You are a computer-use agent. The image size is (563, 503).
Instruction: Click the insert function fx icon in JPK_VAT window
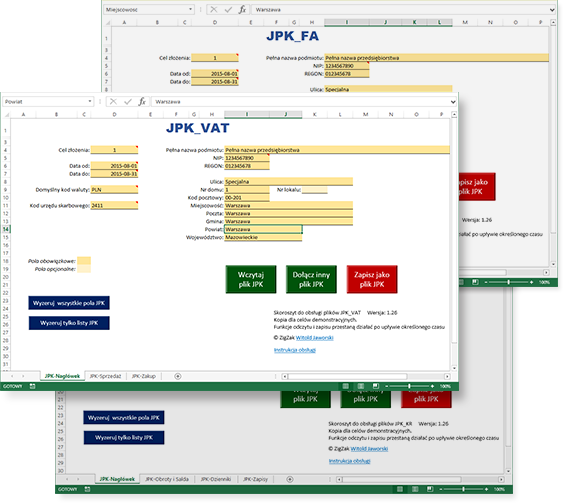coord(142,102)
